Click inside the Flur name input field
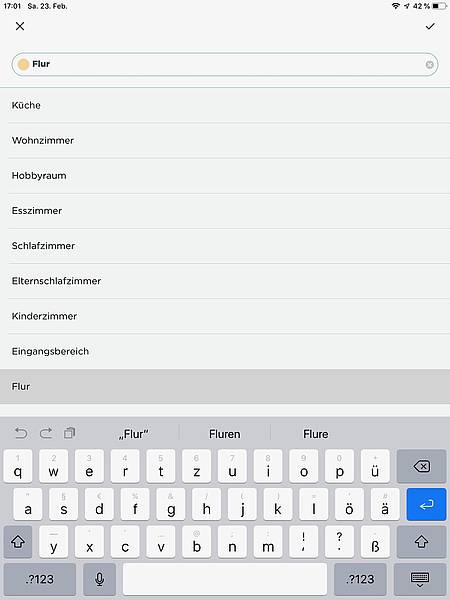 (225, 64)
